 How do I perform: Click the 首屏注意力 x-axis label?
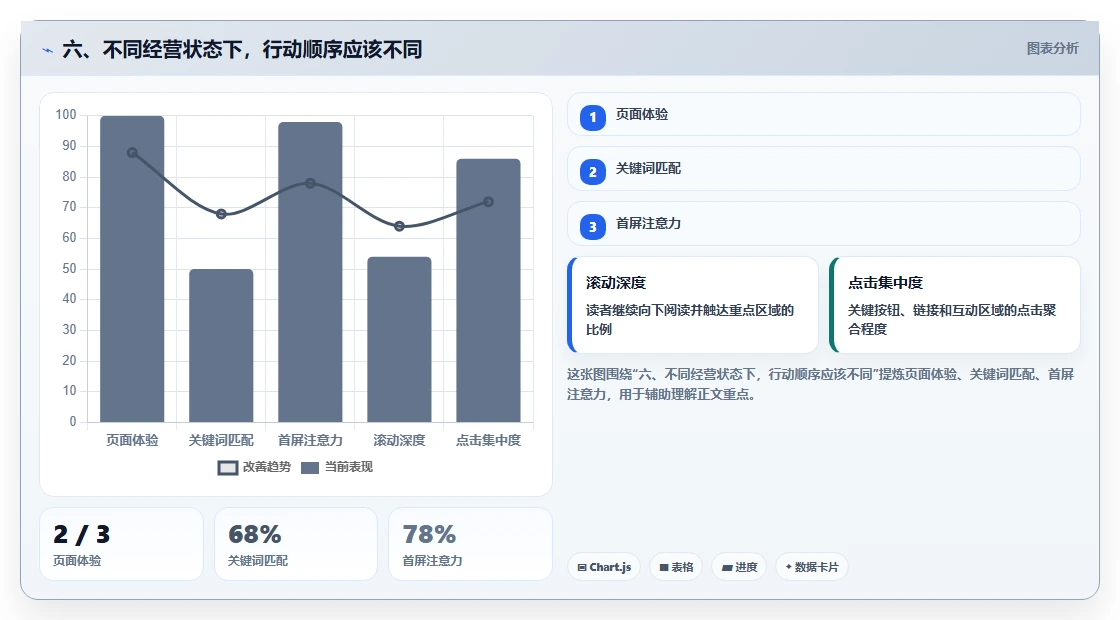click(310, 441)
